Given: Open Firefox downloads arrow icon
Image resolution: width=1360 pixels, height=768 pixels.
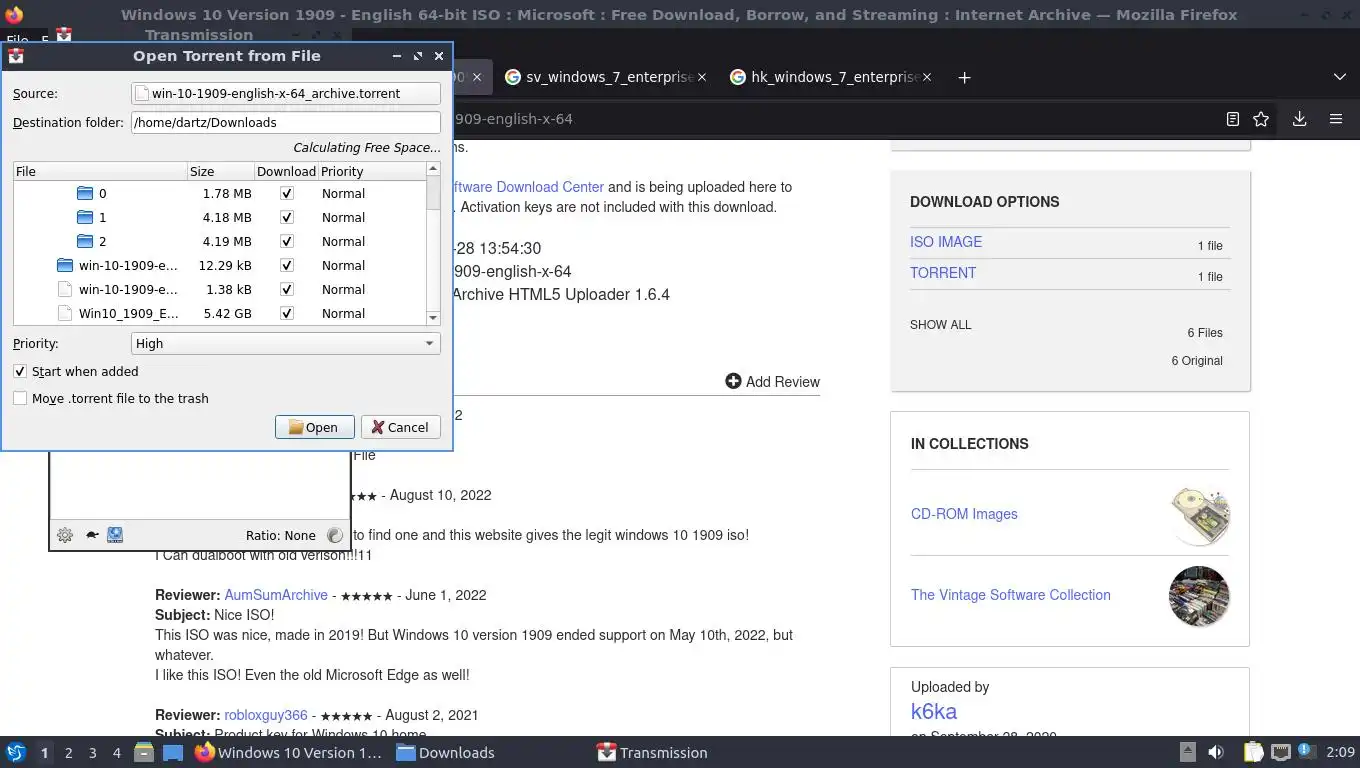Looking at the screenshot, I should (1299, 119).
